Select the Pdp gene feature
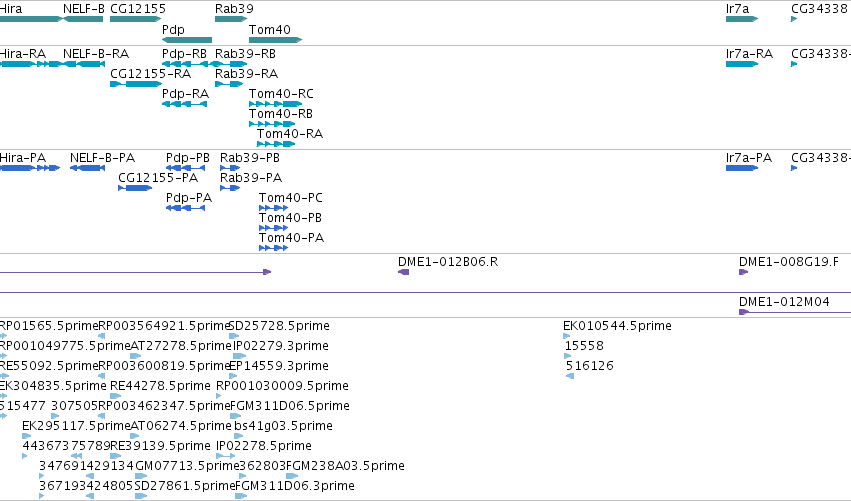Screen dimensions: 851x501 pyautogui.click(x=187, y=40)
